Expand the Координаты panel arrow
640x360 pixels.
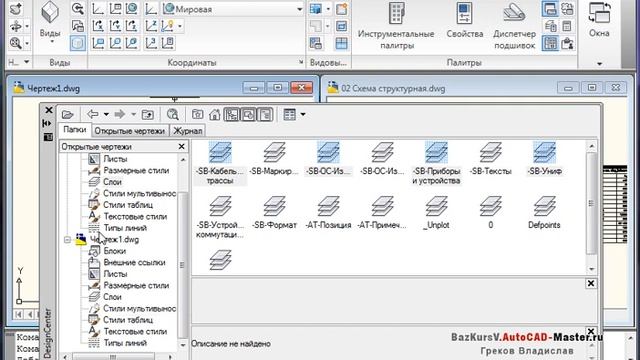point(301,62)
